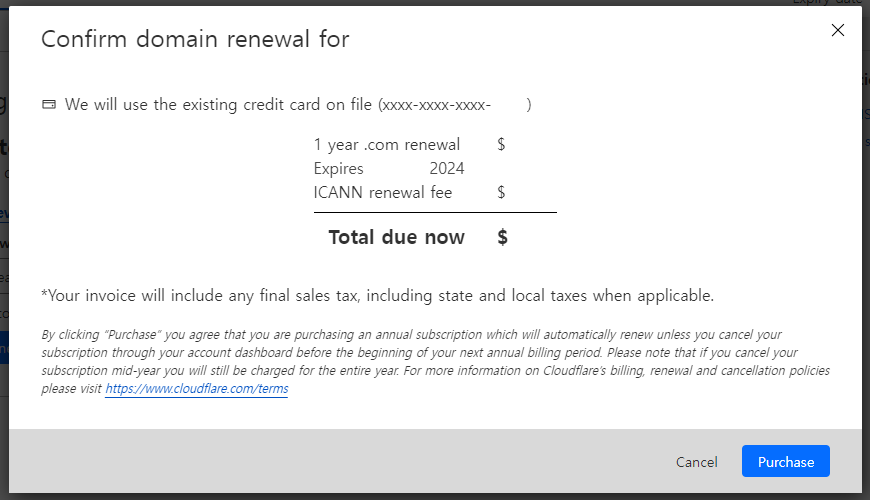870x500 pixels.
Task: Click the sales tax invoice notice
Action: (377, 296)
